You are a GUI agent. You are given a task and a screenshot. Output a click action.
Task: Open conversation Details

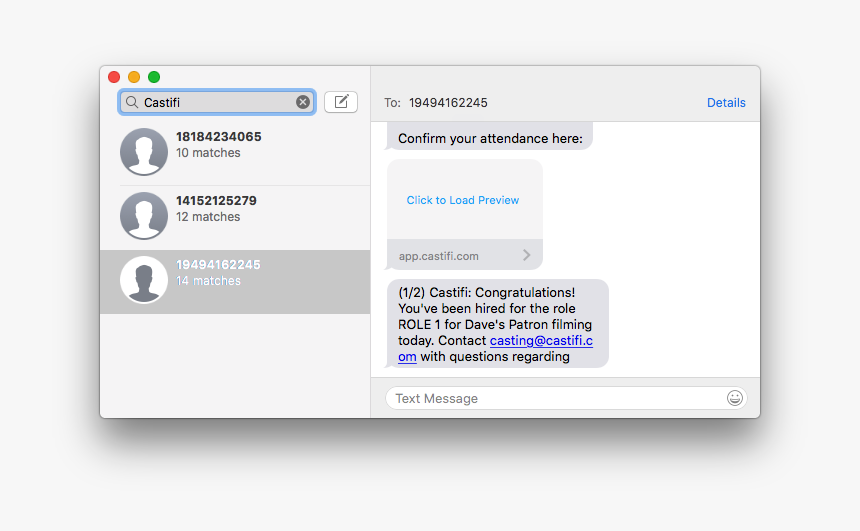tap(726, 103)
